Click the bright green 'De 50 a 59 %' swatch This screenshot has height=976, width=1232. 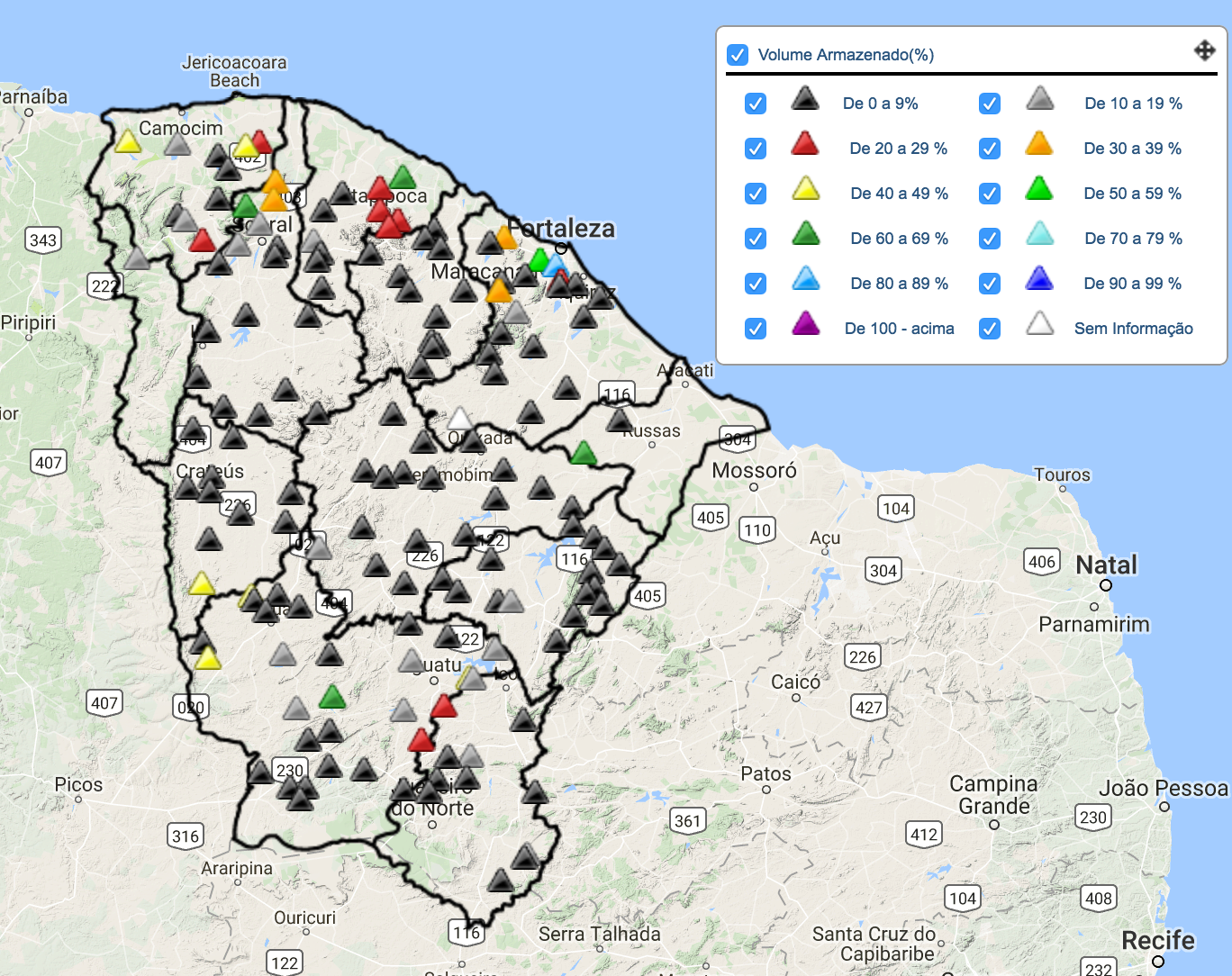click(1039, 189)
